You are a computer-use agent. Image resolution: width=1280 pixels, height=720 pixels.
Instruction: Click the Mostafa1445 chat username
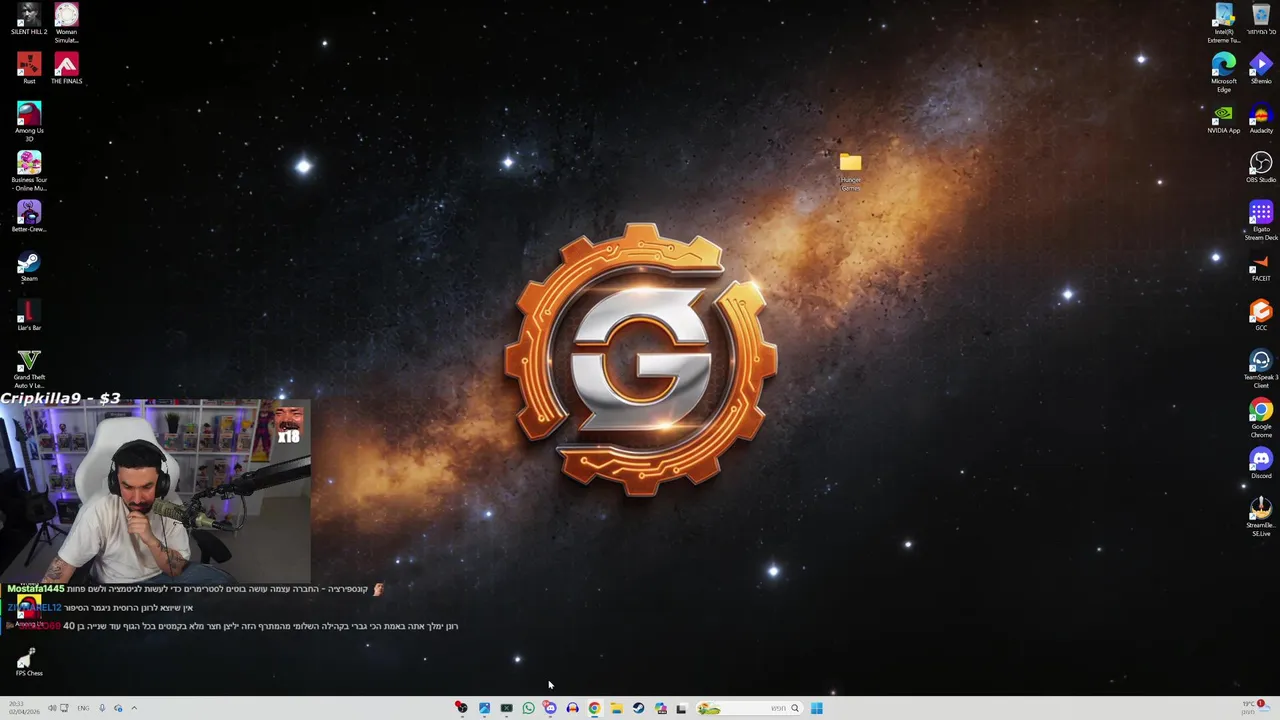pyautogui.click(x=36, y=589)
